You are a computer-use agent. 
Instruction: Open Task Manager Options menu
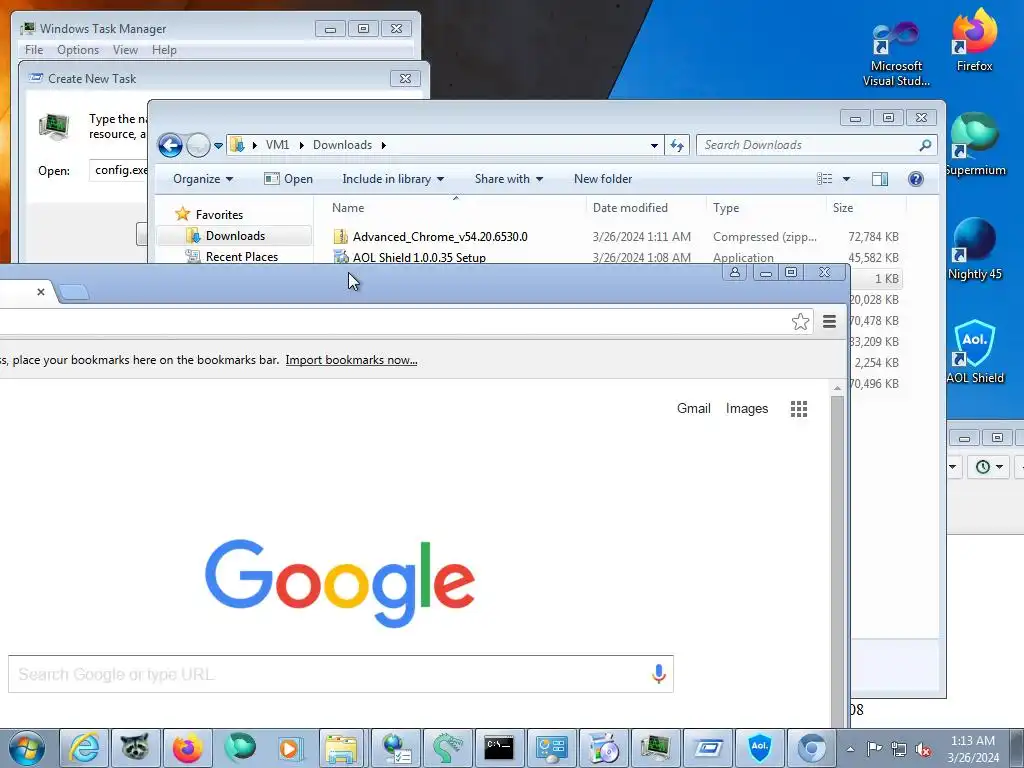[x=78, y=50]
